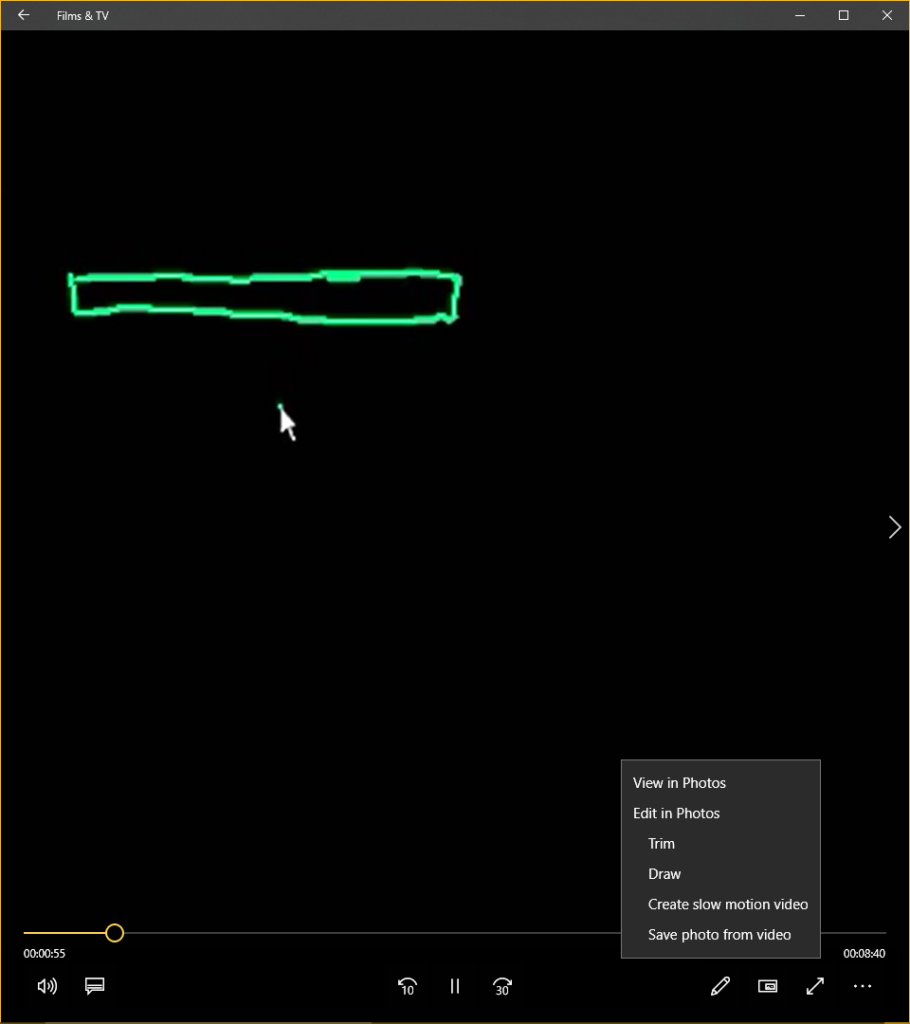Go to next video with right chevron
910x1024 pixels.
[894, 527]
